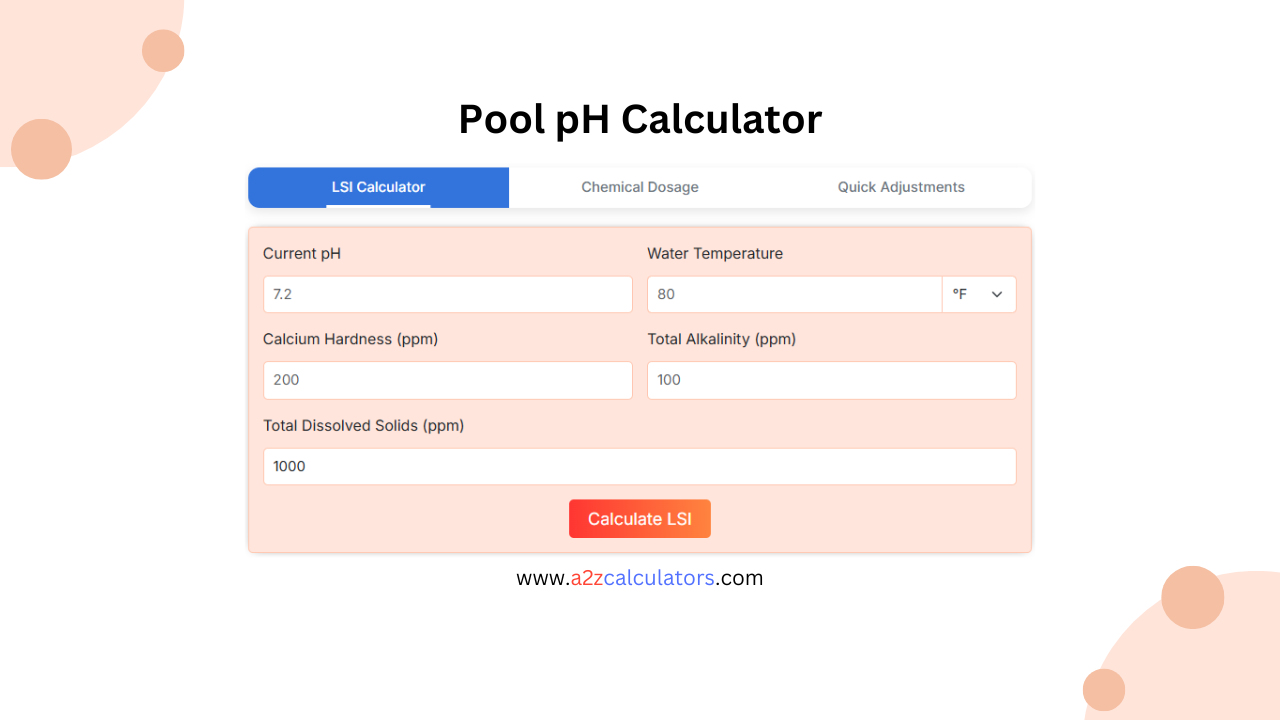Visit the a2zcalculators.com link
This screenshot has width=1280, height=720.
640,578
